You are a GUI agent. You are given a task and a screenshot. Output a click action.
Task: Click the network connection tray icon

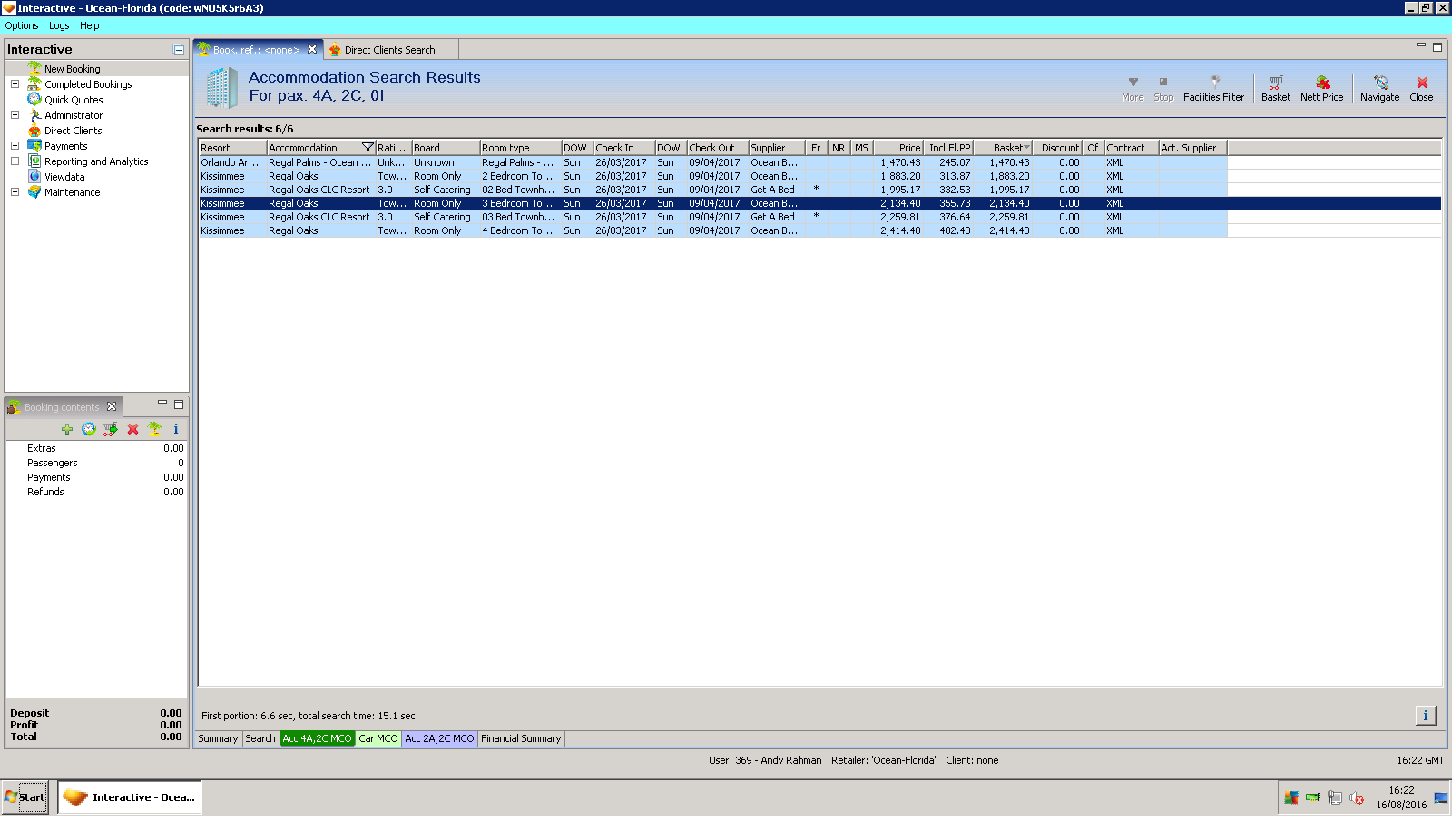1335,797
